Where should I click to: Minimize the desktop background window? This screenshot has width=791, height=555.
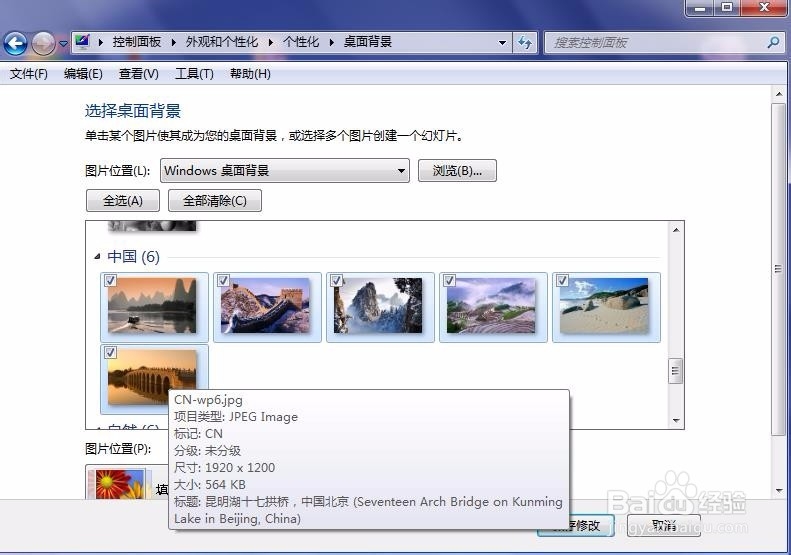click(x=700, y=8)
